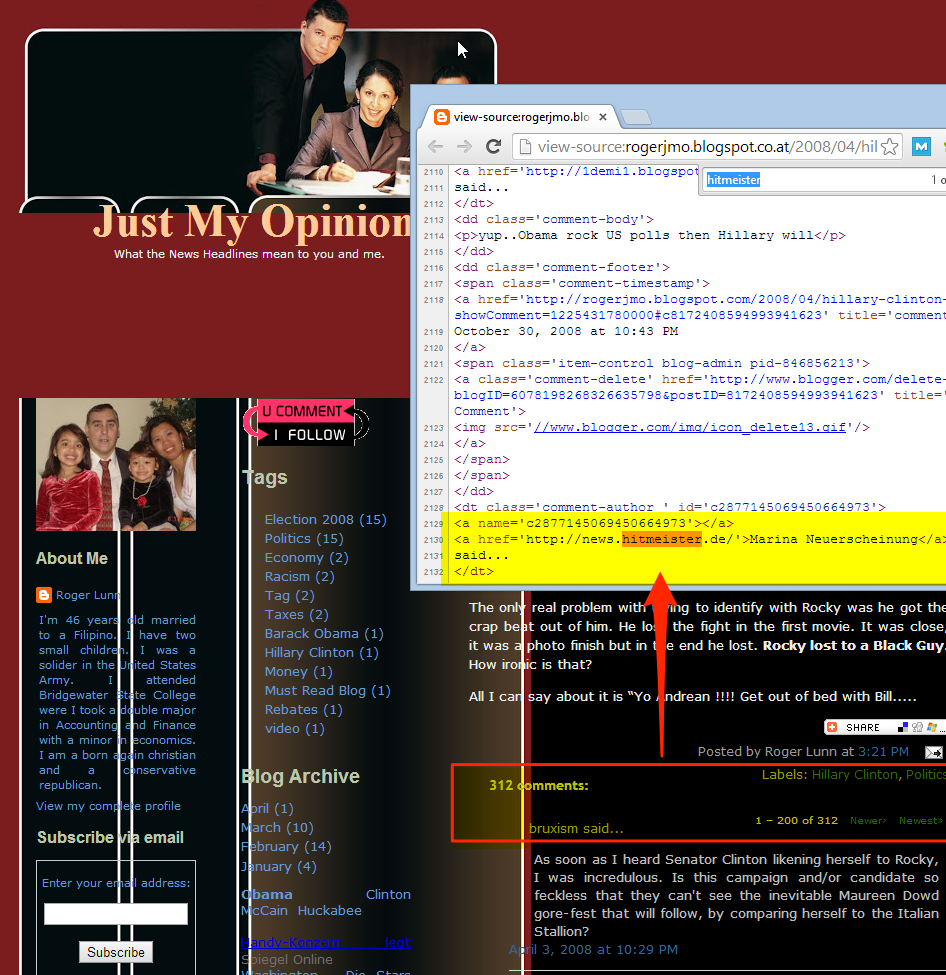Open the March archive link
The image size is (946, 975).
tap(277, 828)
